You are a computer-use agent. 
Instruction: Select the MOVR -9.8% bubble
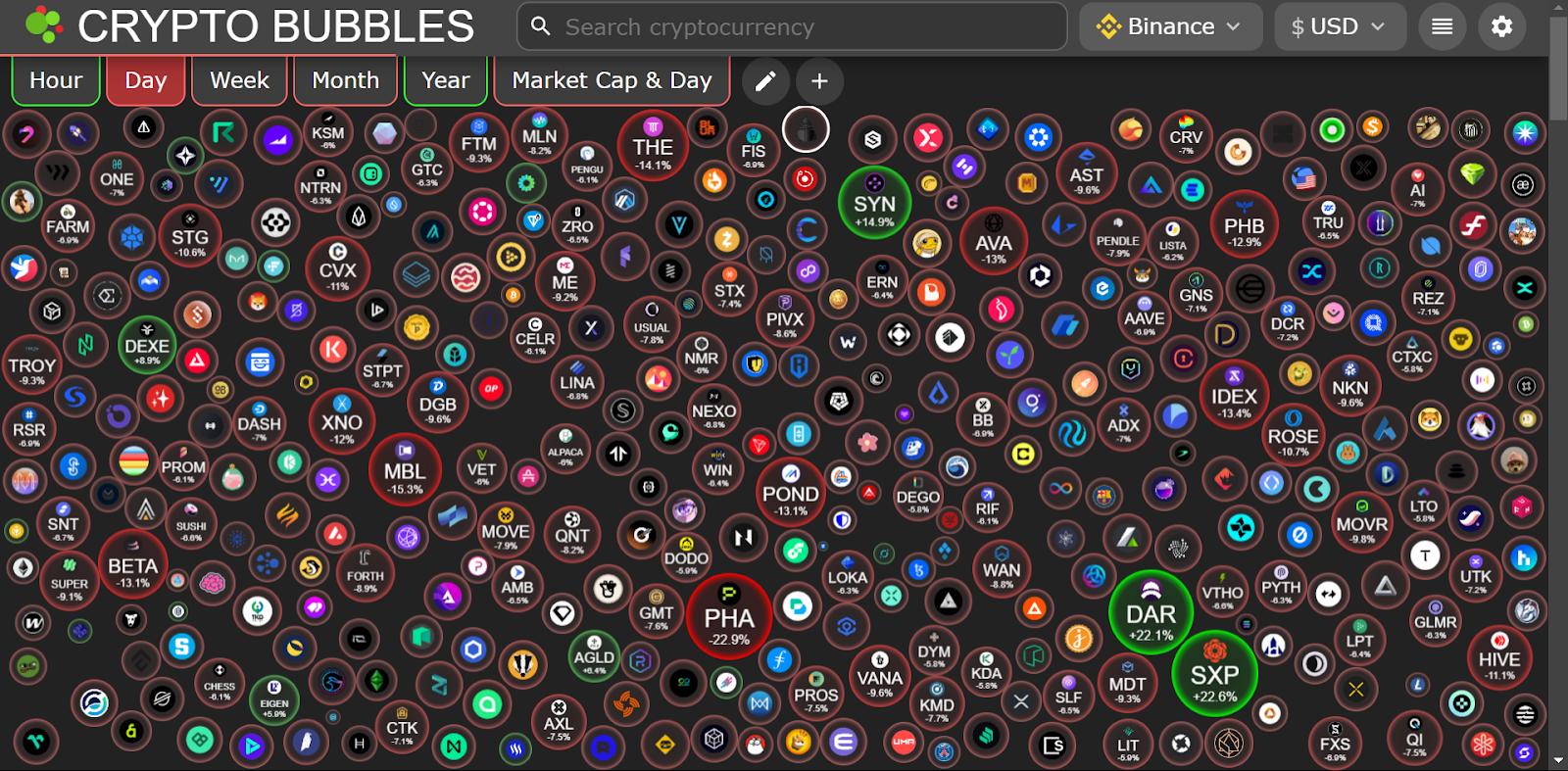click(1362, 523)
